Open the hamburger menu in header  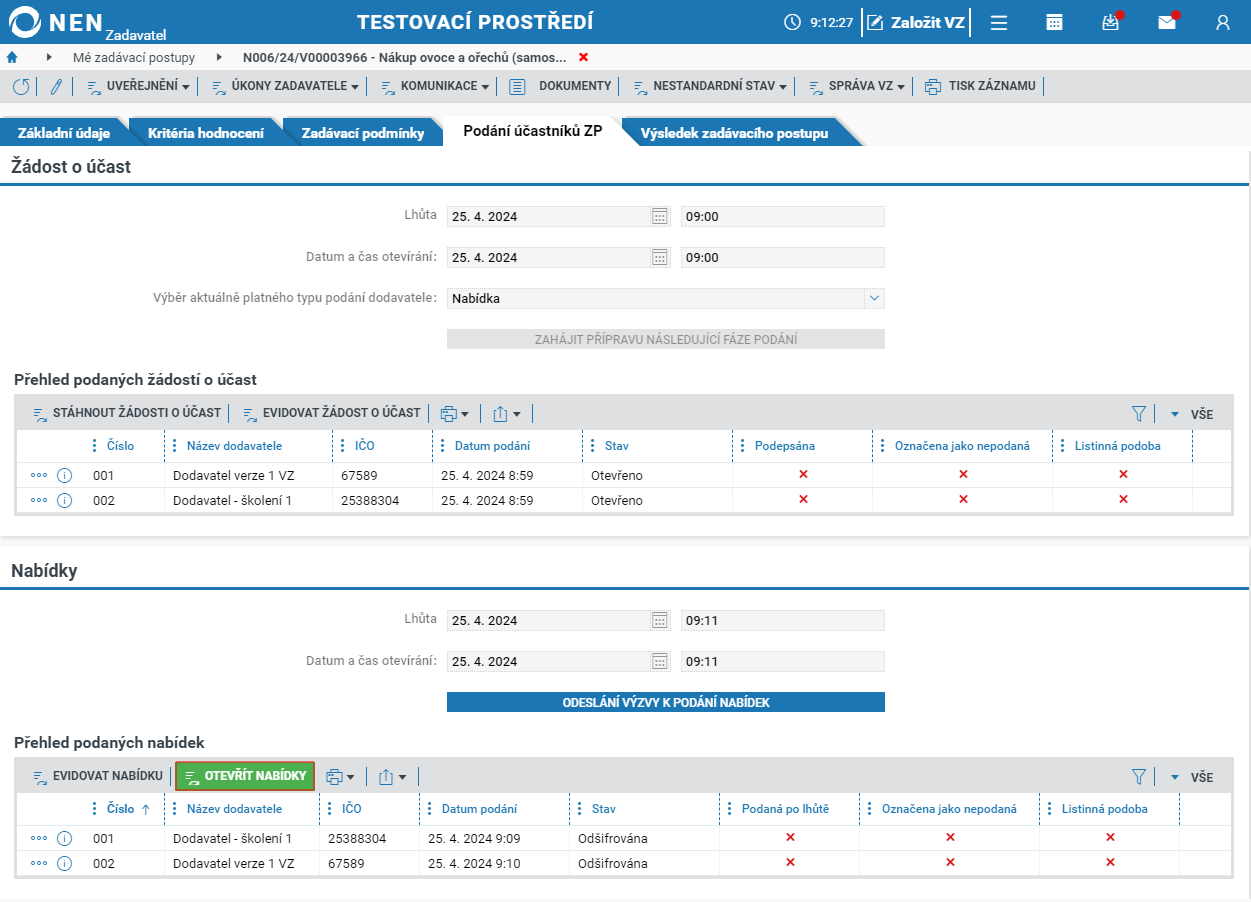click(x=998, y=22)
